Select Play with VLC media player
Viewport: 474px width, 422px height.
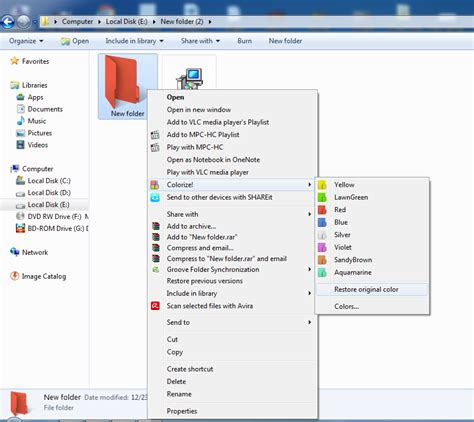coord(208,172)
